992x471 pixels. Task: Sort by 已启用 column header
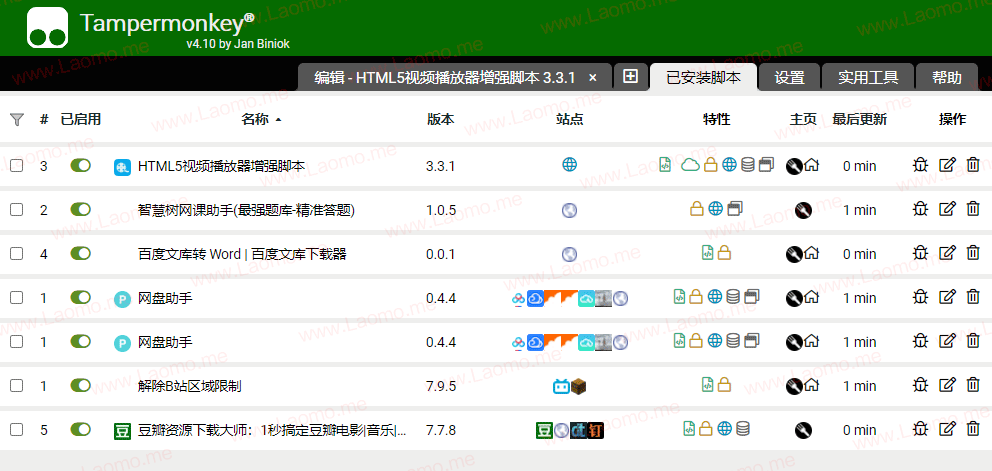(x=80, y=120)
